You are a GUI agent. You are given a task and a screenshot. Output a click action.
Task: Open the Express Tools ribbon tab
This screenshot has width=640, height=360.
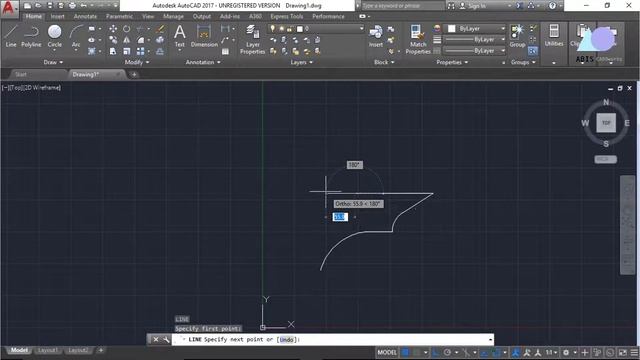click(x=287, y=16)
